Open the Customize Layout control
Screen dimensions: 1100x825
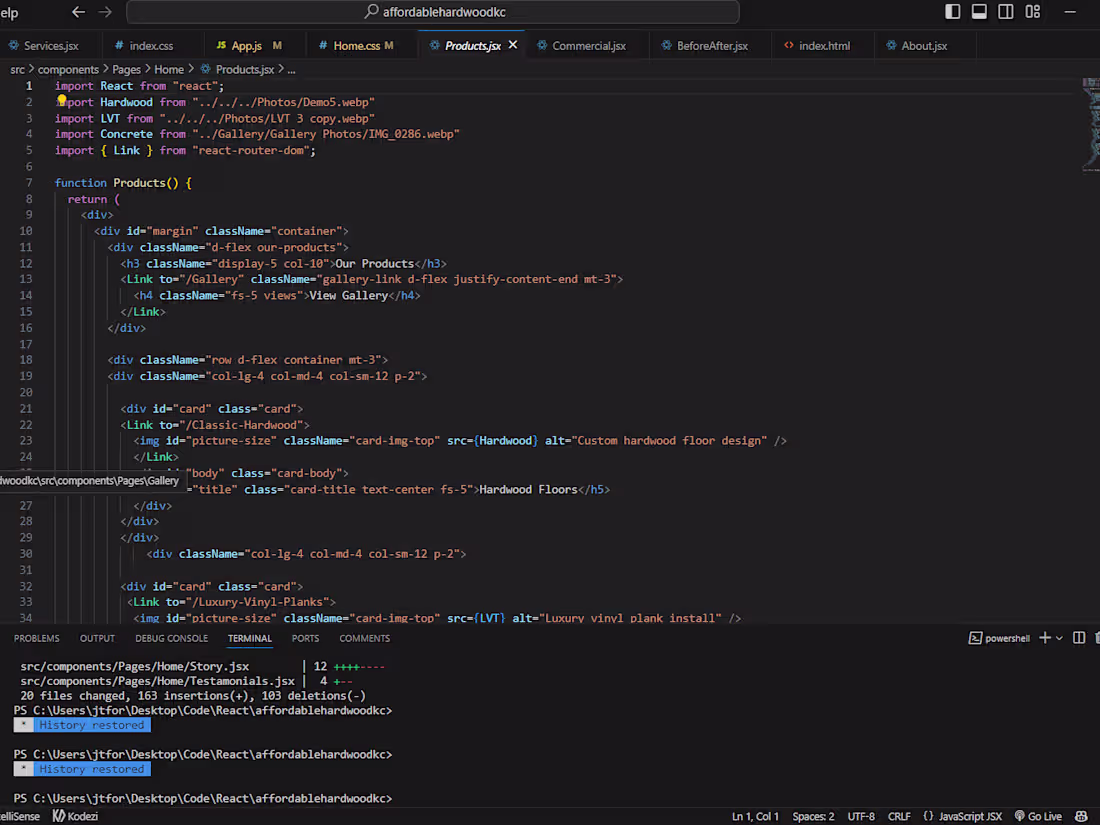1032,10
